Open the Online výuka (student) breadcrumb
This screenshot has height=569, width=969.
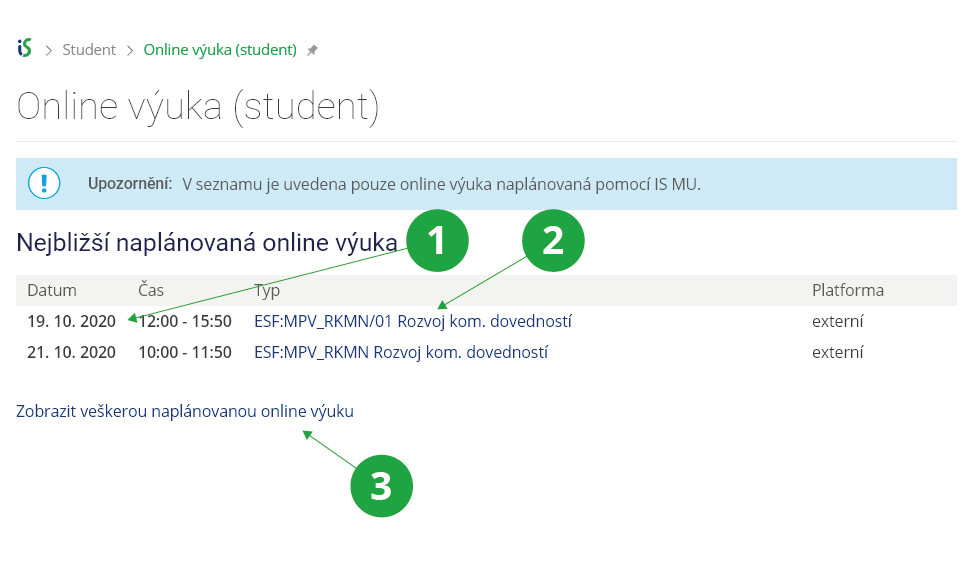point(220,49)
